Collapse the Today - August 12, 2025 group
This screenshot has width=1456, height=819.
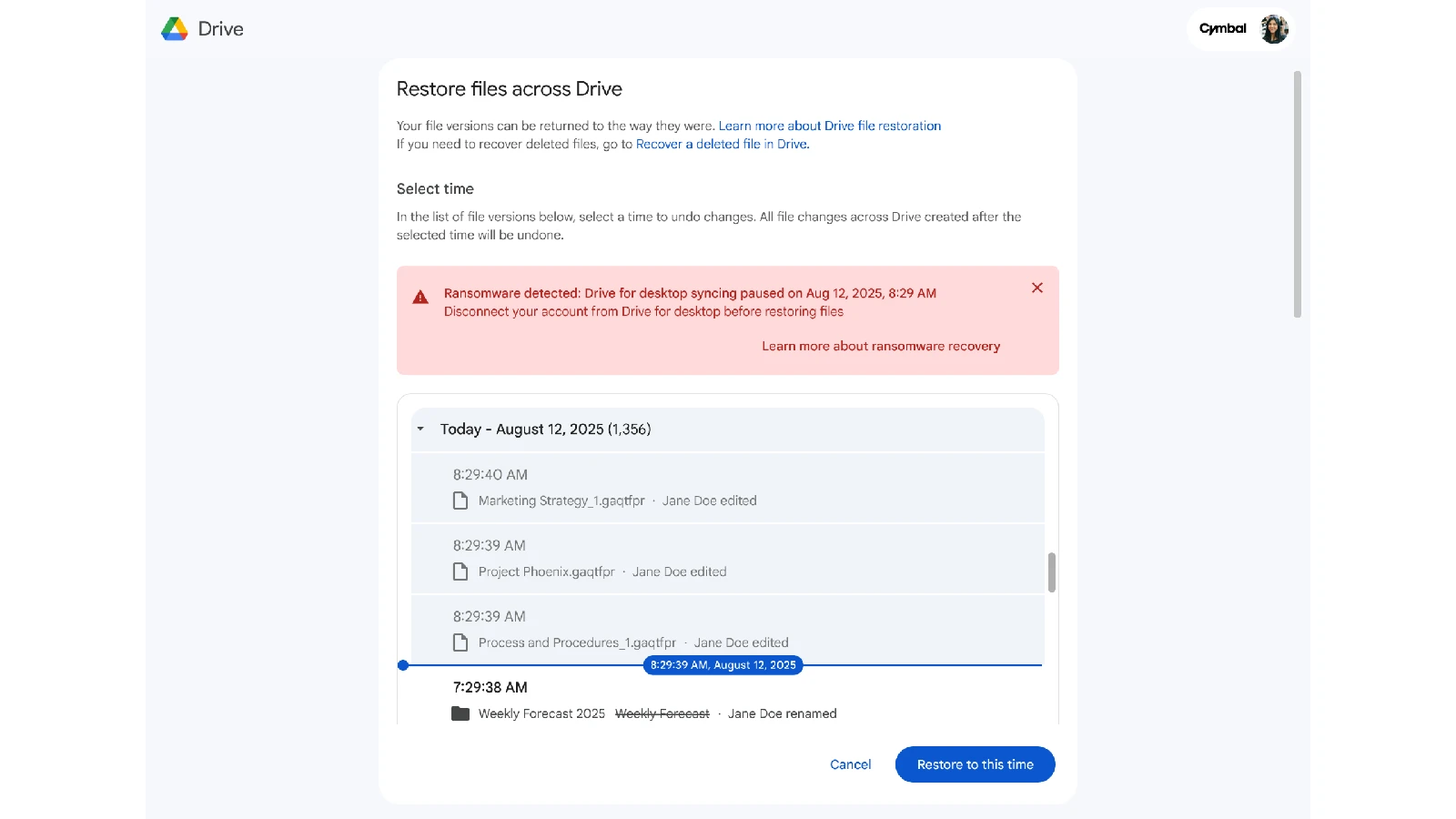pos(420,429)
